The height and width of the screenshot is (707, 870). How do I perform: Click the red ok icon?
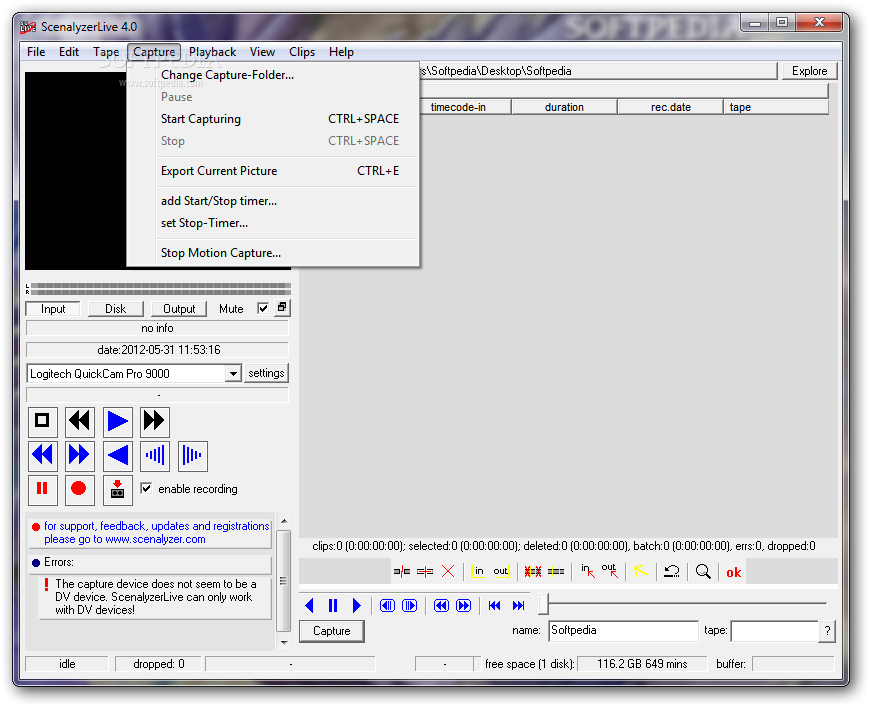pyautogui.click(x=734, y=572)
